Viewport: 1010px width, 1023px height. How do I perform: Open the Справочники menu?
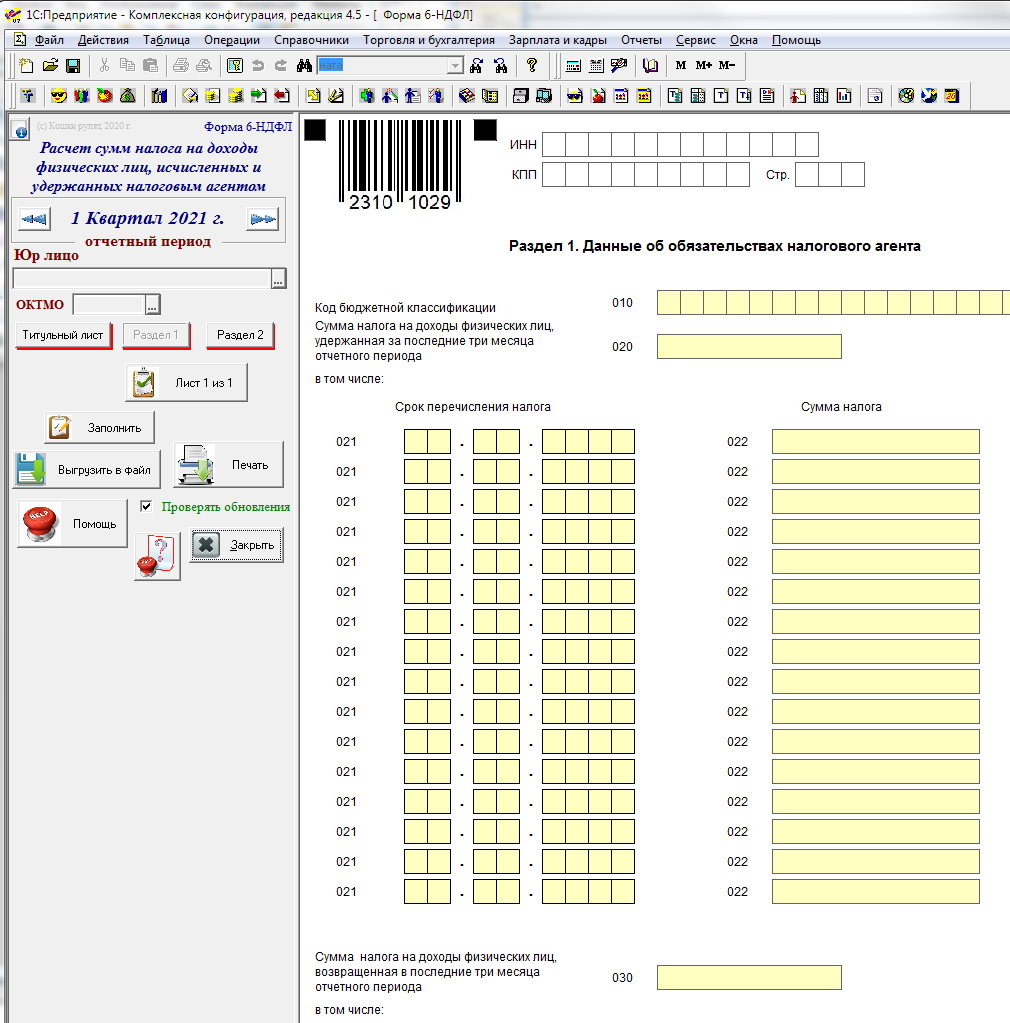(x=311, y=40)
